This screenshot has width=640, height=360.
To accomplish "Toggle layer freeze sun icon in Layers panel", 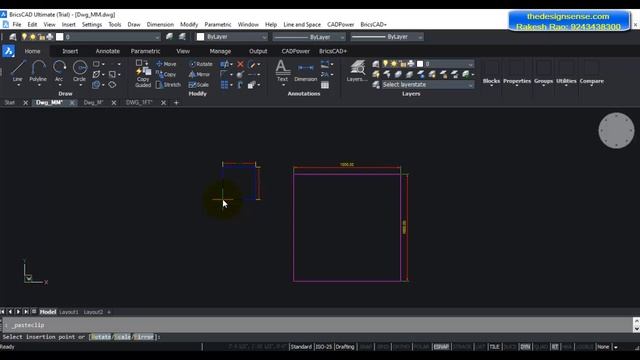I will [x=394, y=64].
